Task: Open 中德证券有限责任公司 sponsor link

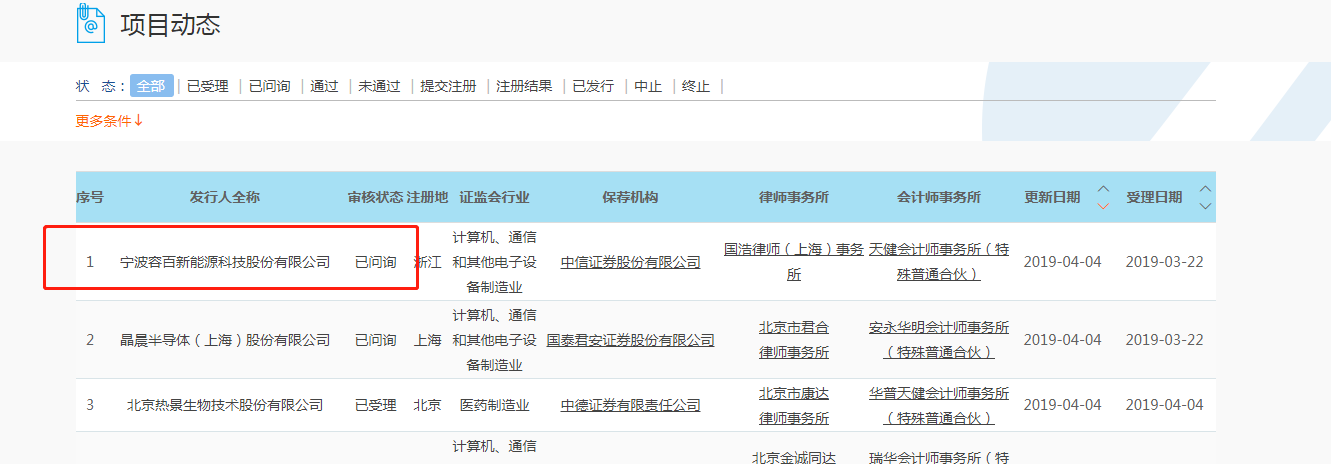Action: click(x=630, y=405)
